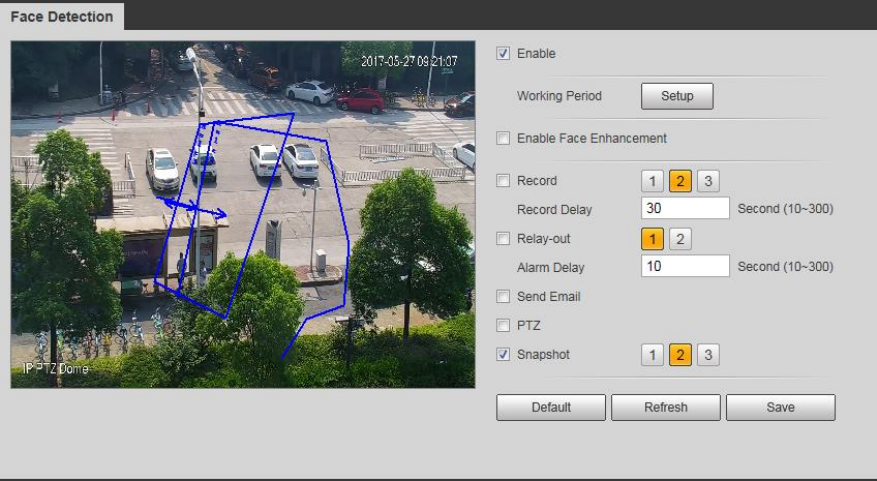Select Record channel 1

click(x=652, y=181)
